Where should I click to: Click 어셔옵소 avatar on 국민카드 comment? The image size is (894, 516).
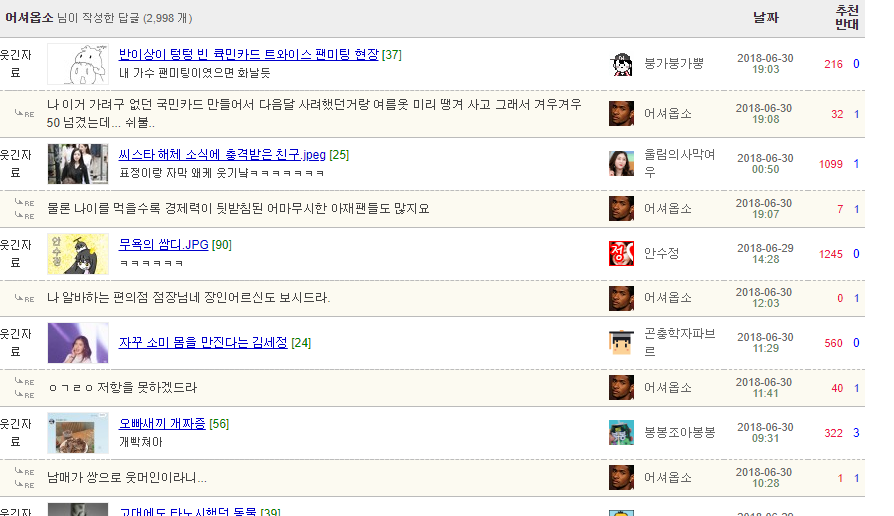click(x=621, y=113)
